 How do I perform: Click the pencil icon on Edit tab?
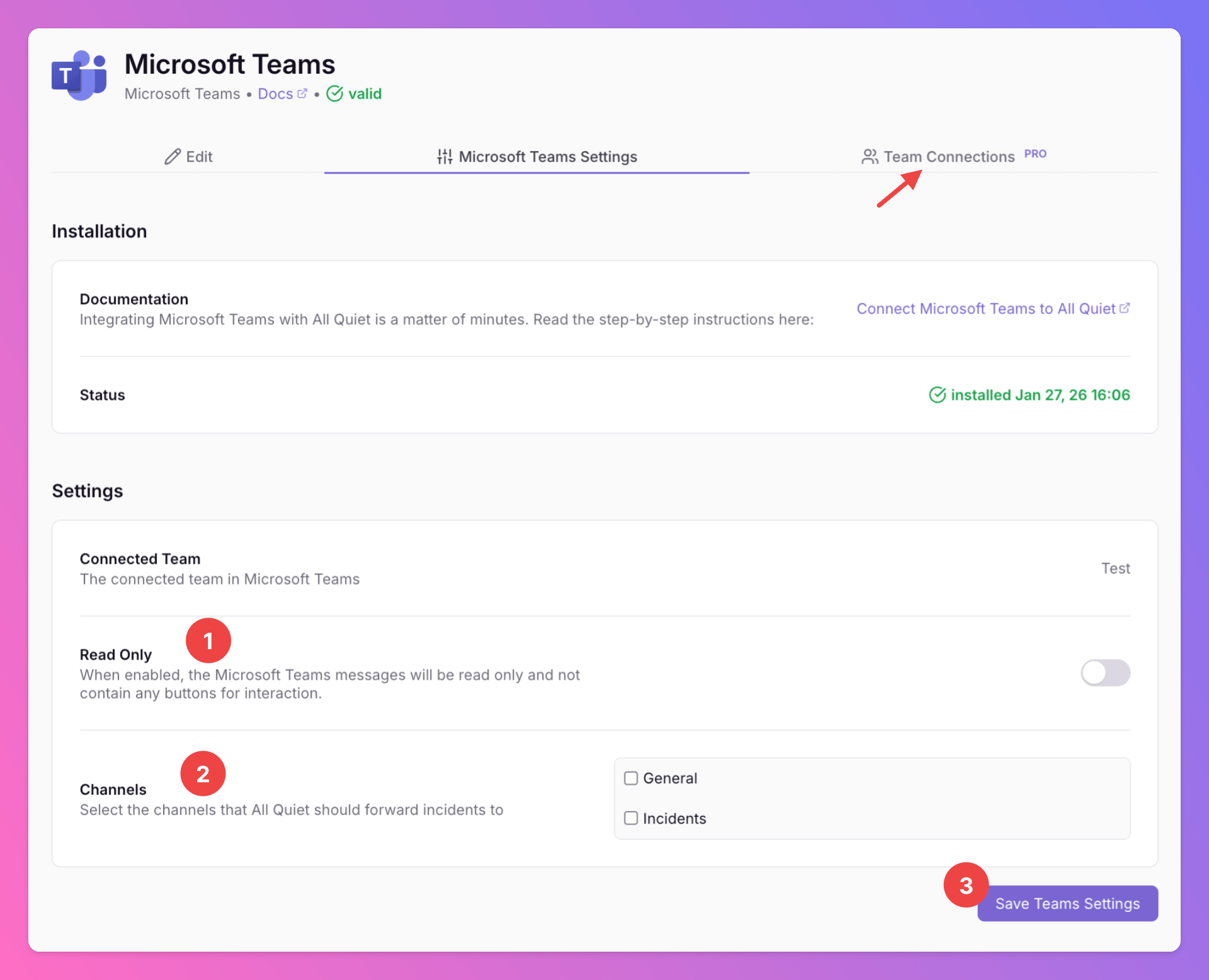[172, 156]
